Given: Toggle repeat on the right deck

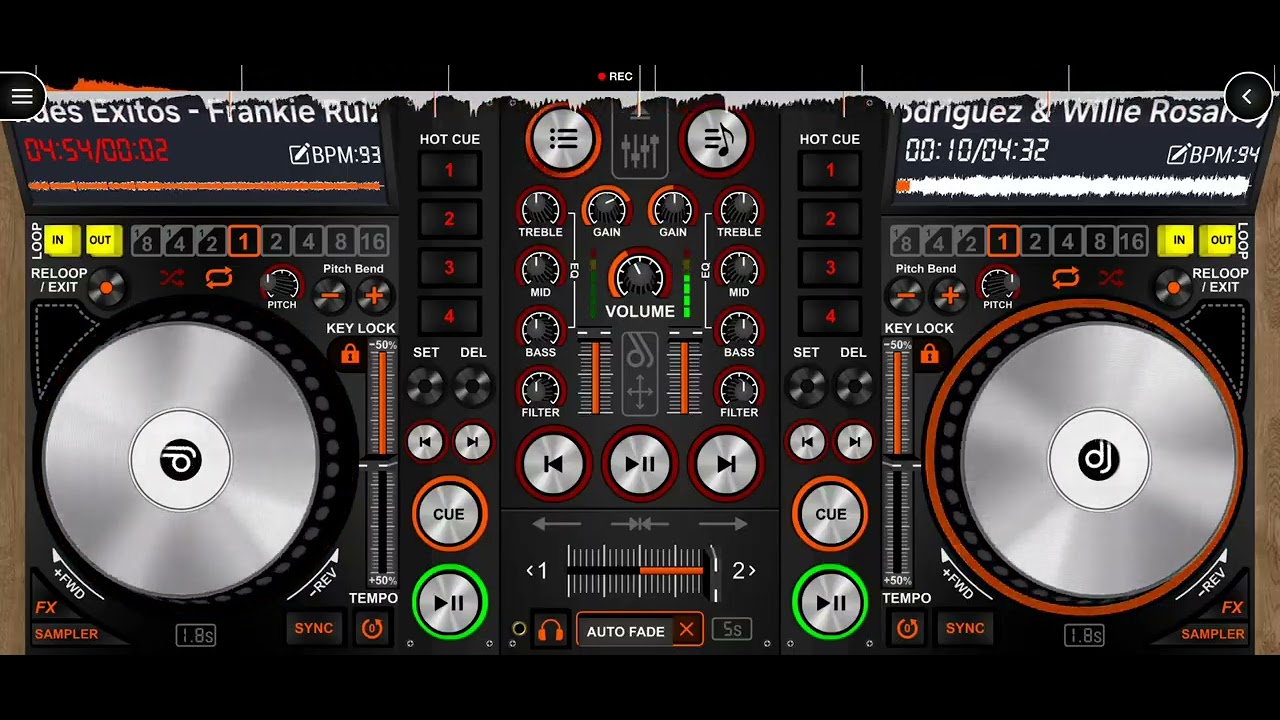Looking at the screenshot, I should point(1065,278).
